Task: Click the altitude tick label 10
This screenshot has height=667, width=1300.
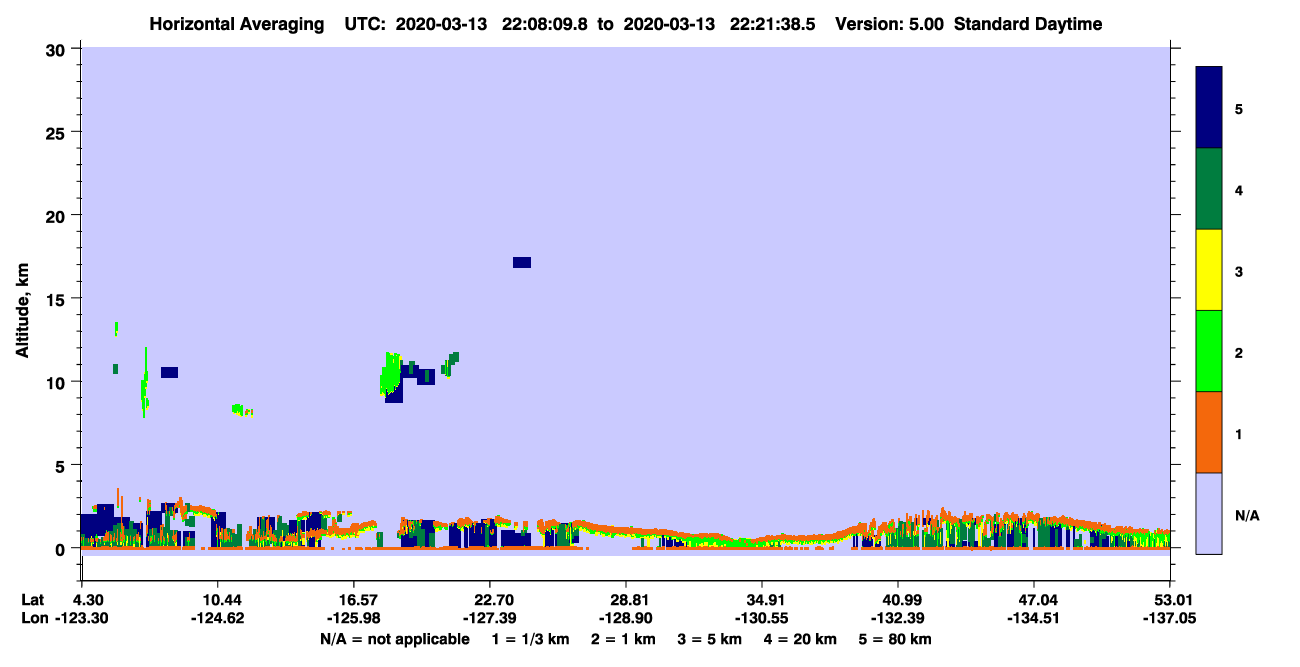Action: [58, 382]
